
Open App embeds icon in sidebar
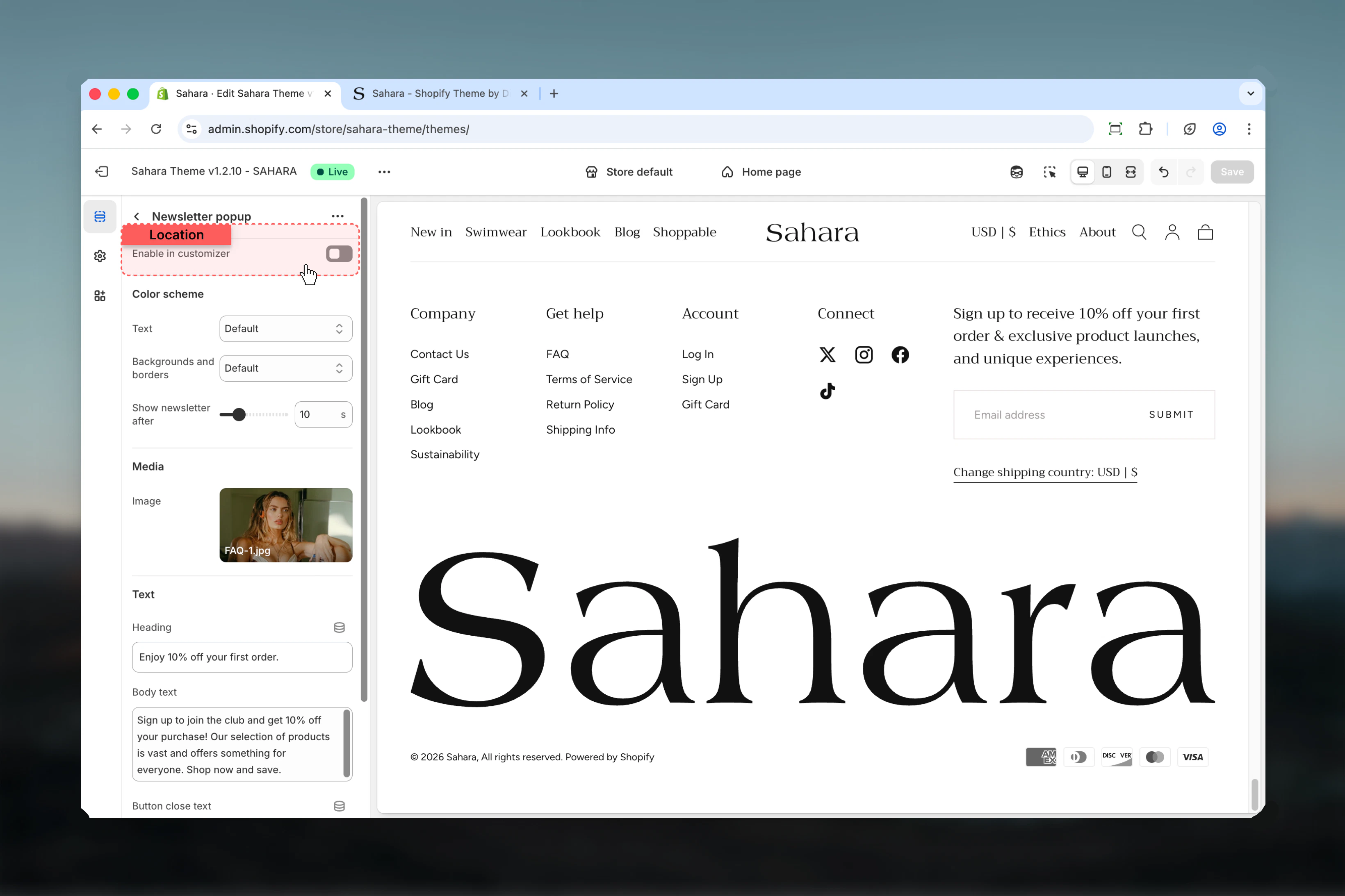click(x=100, y=296)
